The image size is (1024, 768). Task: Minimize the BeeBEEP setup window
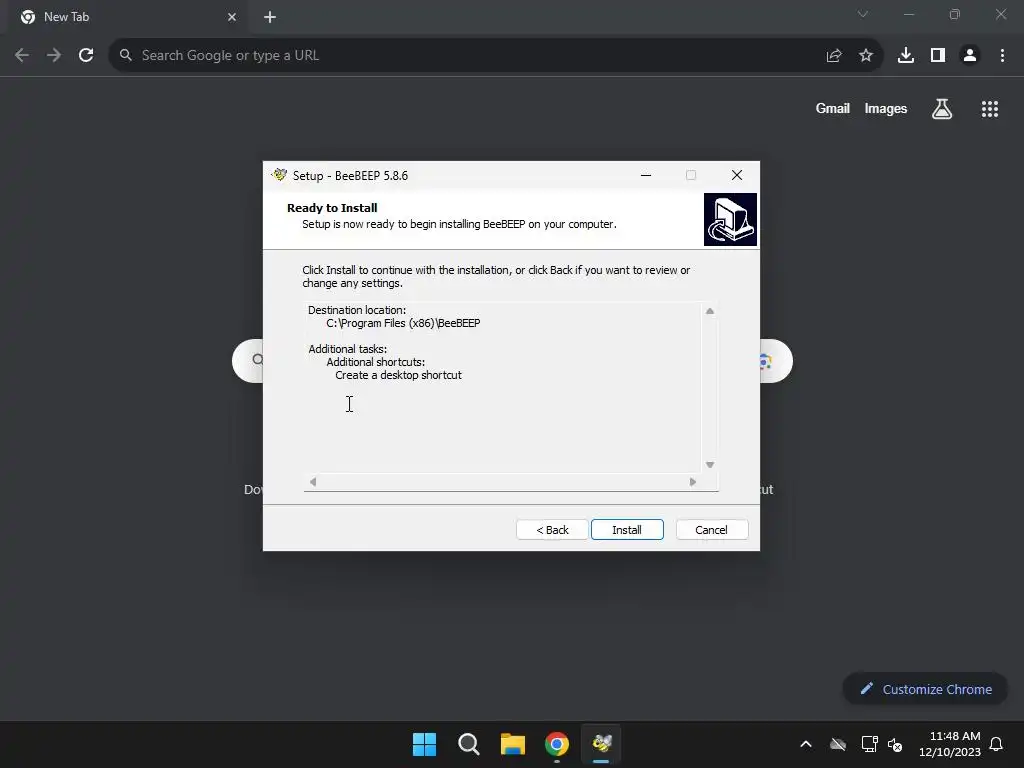[x=646, y=175]
